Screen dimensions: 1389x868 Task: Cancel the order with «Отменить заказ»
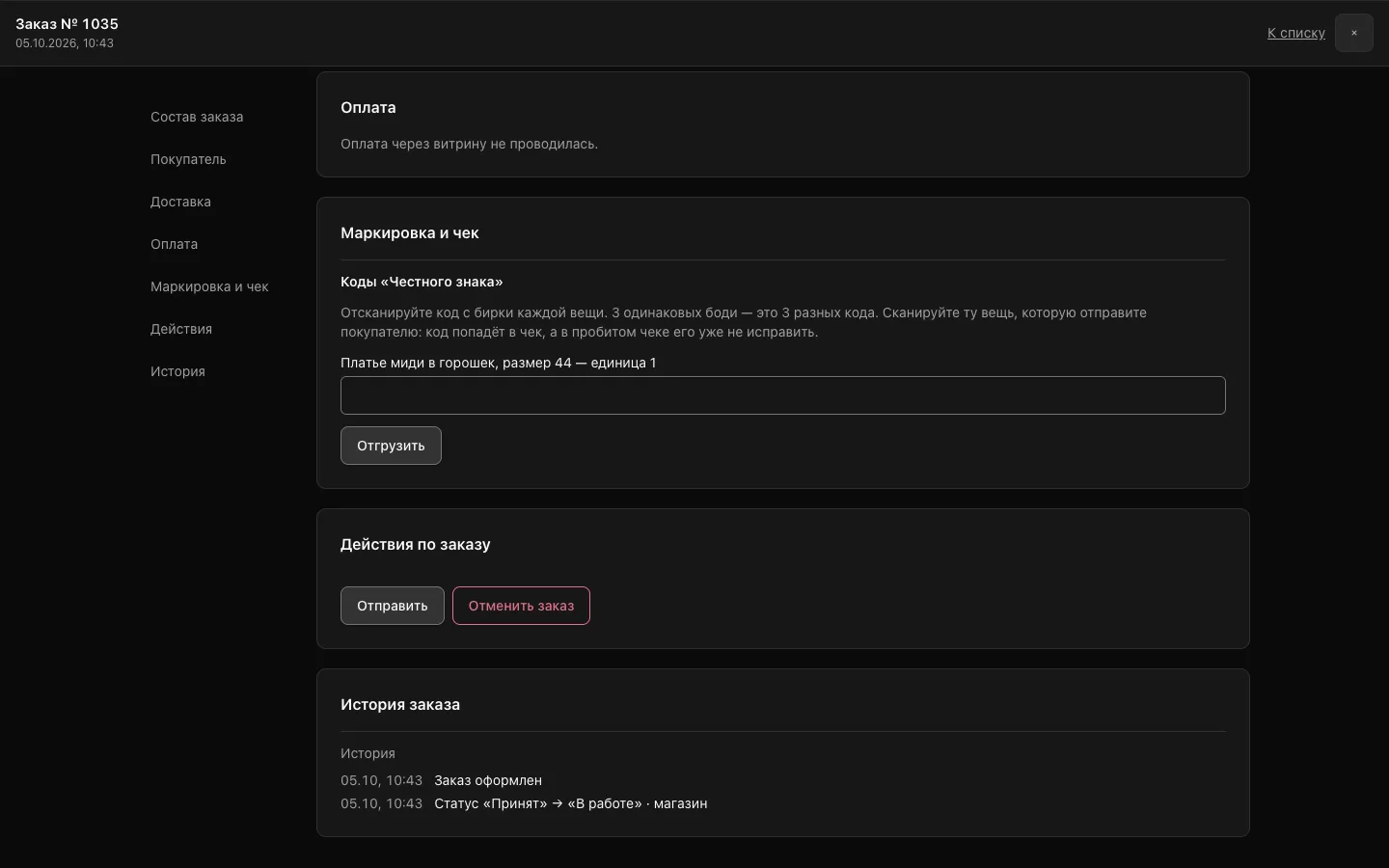click(521, 606)
